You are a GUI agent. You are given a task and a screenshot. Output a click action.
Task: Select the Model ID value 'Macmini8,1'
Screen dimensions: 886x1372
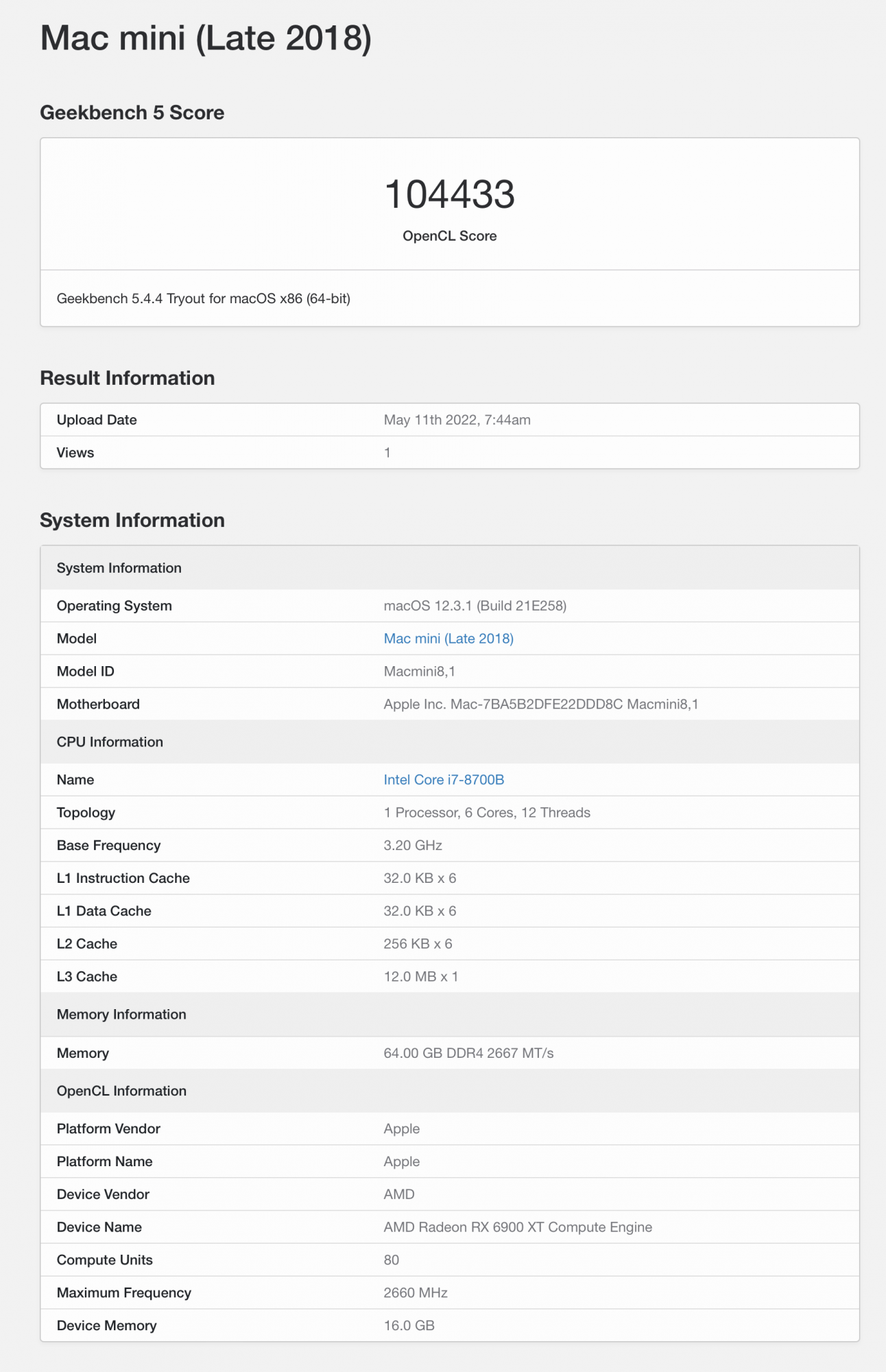click(x=420, y=672)
